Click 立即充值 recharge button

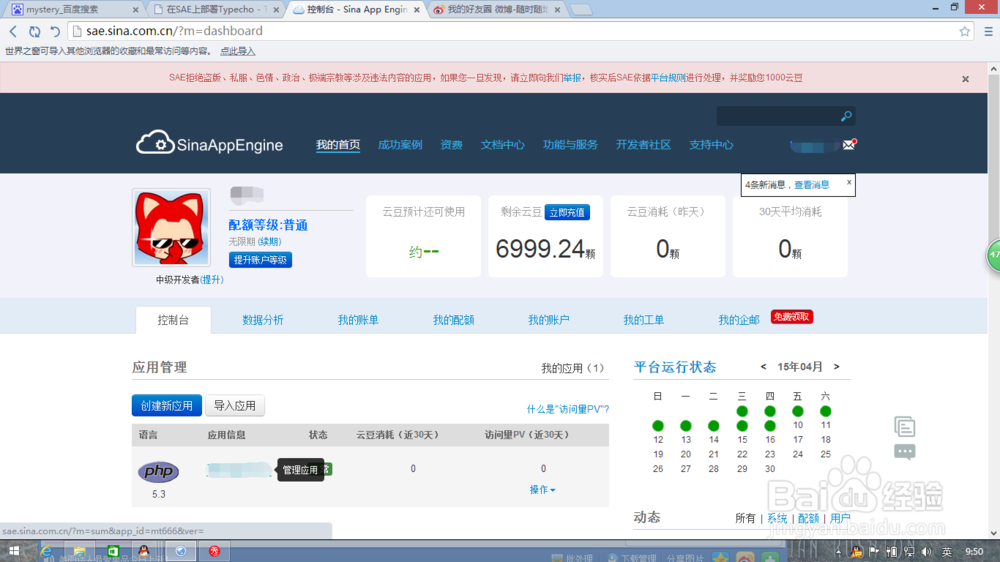click(567, 212)
